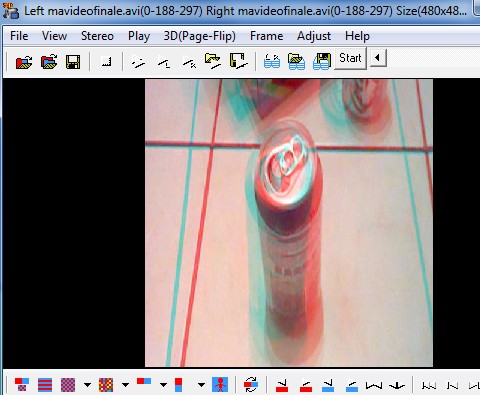Open the Help menu
The width and height of the screenshot is (480, 395).
coord(357,36)
